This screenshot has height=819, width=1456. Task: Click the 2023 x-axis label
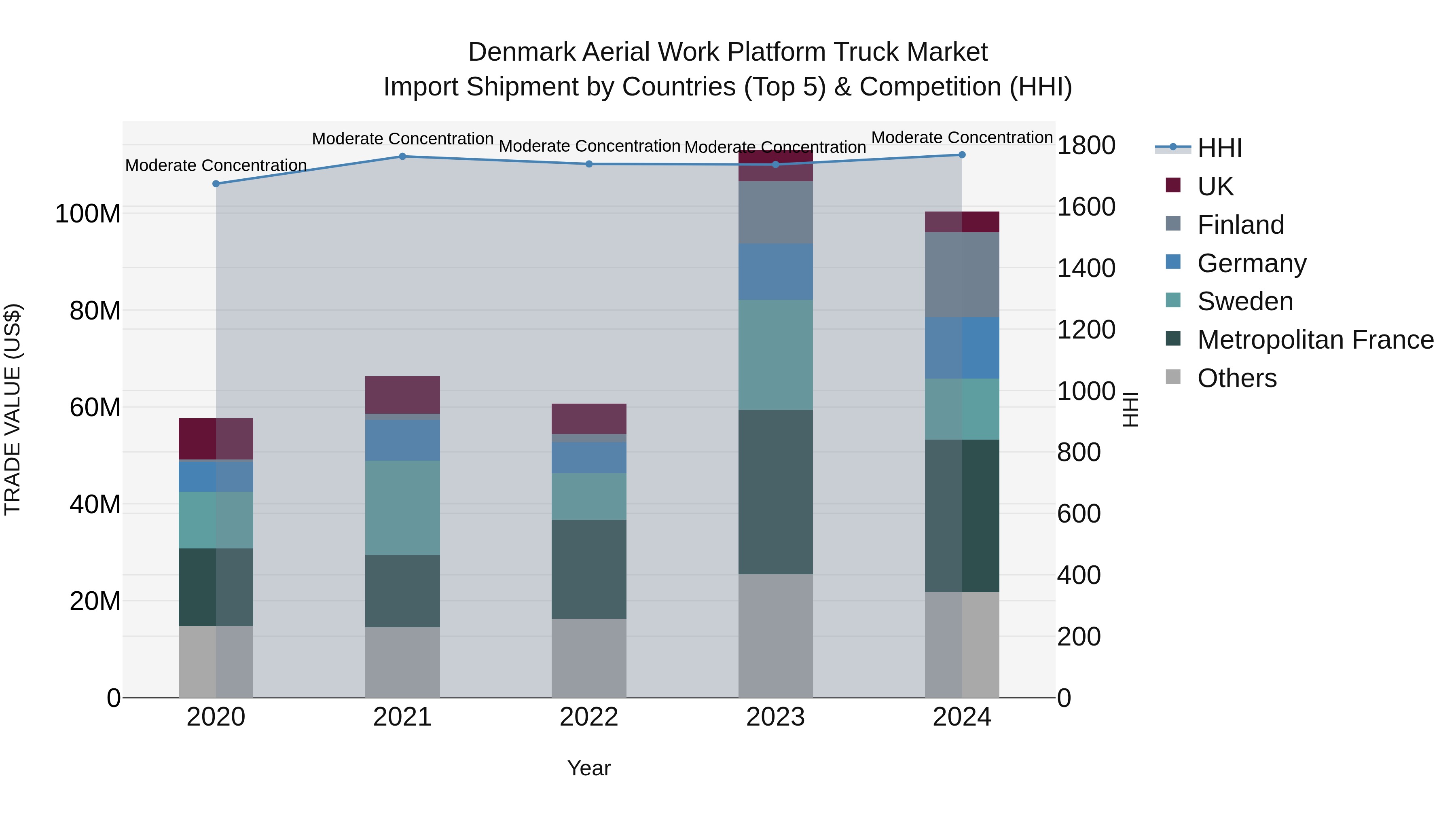click(775, 717)
